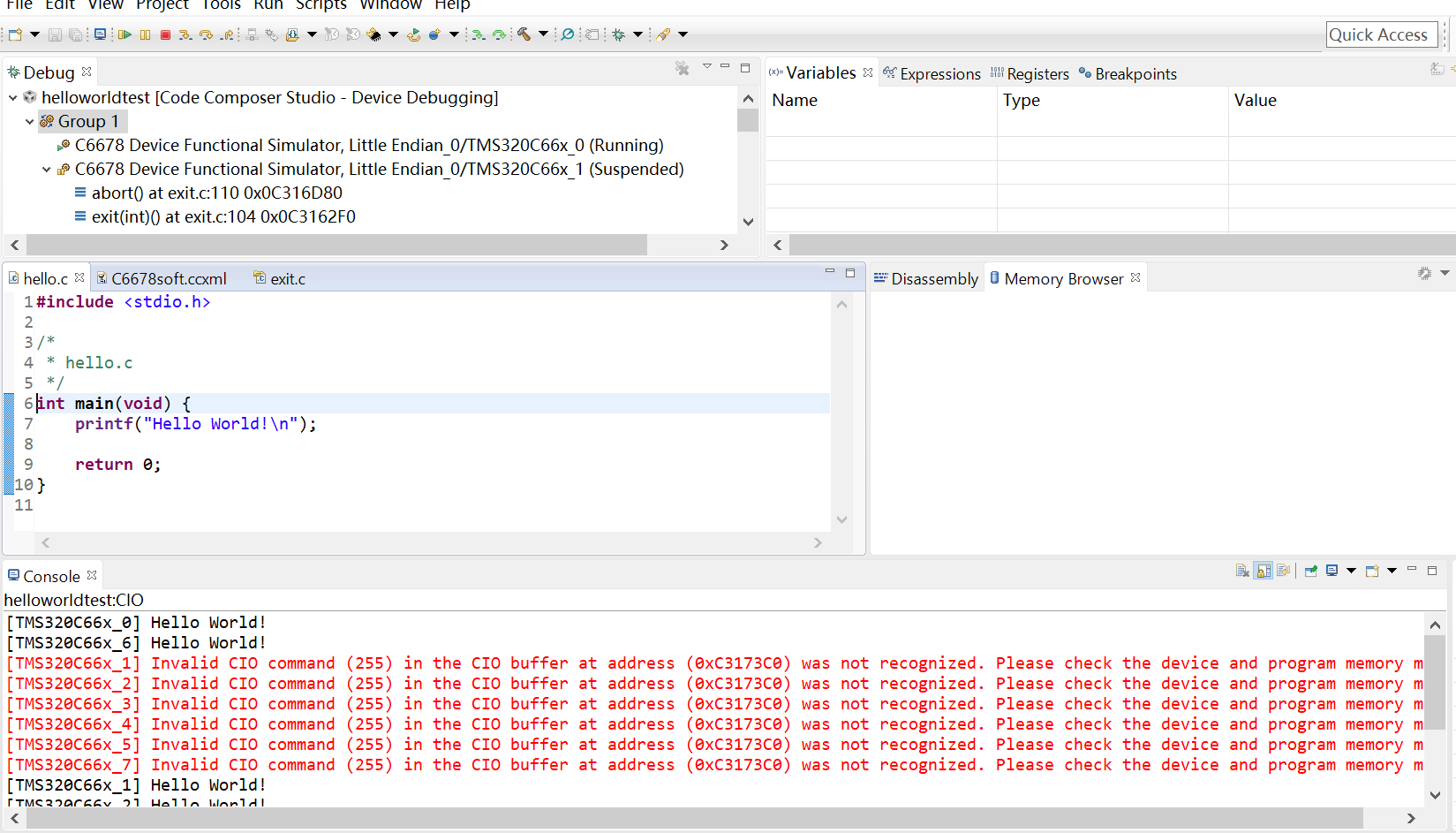Close the hello.c editor tab
Screen dimensions: 1456x833
coord(79,277)
